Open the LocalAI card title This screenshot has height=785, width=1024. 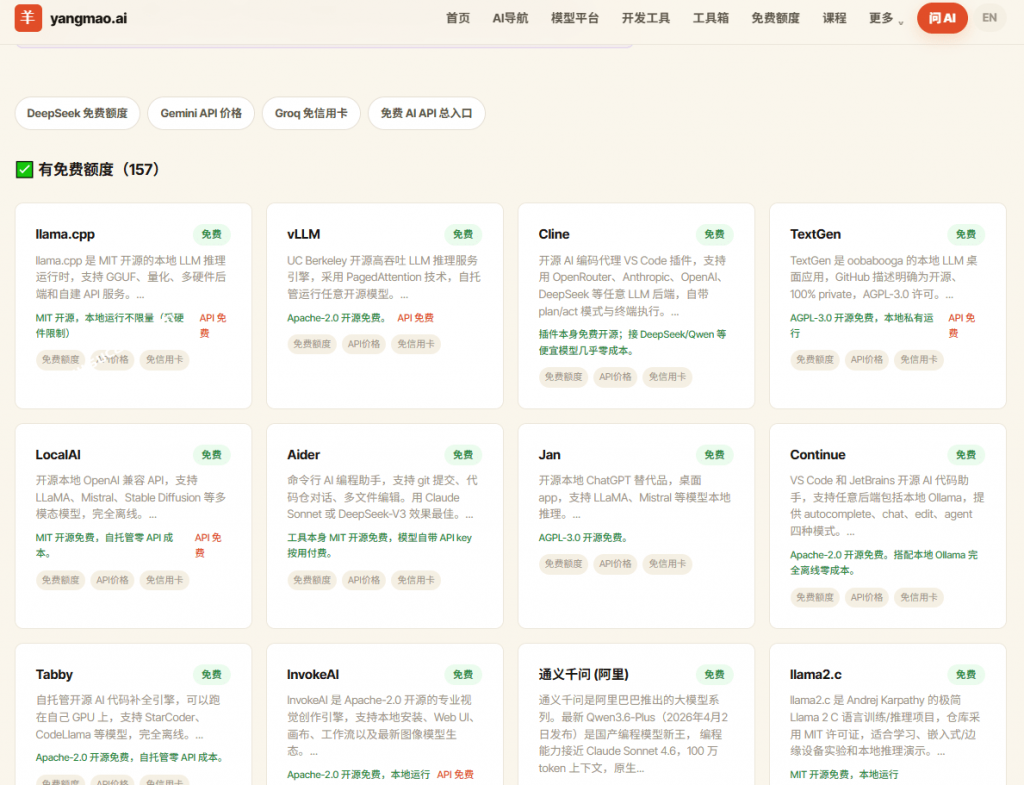point(58,455)
